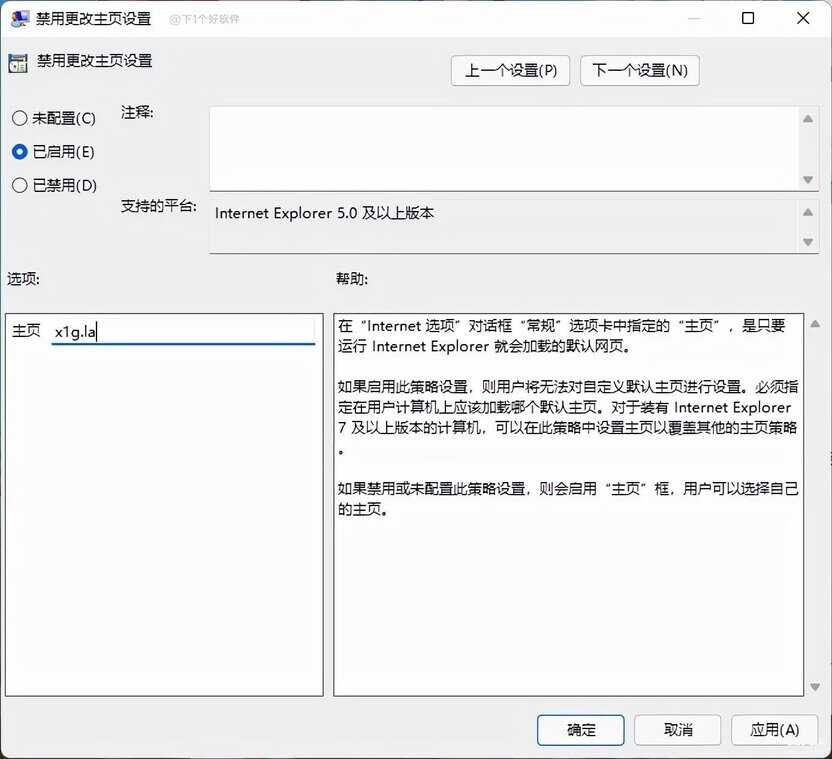This screenshot has height=759, width=832.
Task: Click the 支持的平台 label
Action: [159, 206]
